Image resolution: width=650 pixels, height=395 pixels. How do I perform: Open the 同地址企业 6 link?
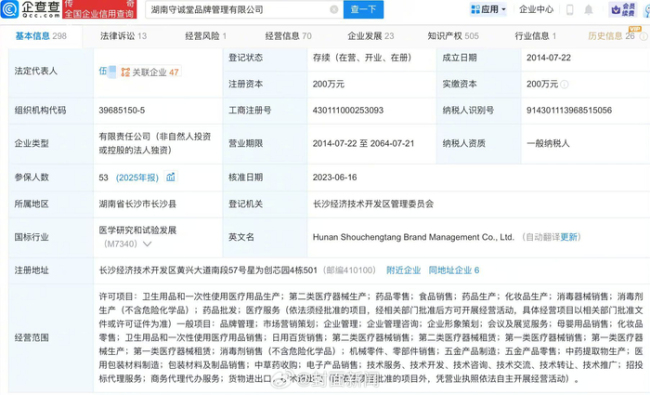tap(454, 270)
